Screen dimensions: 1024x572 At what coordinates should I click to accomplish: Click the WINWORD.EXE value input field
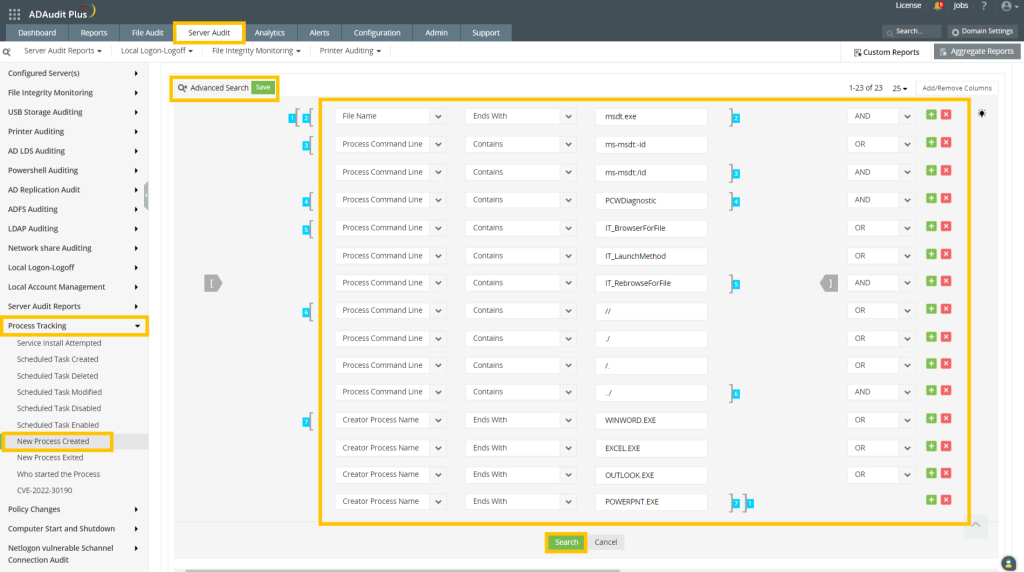(650, 420)
